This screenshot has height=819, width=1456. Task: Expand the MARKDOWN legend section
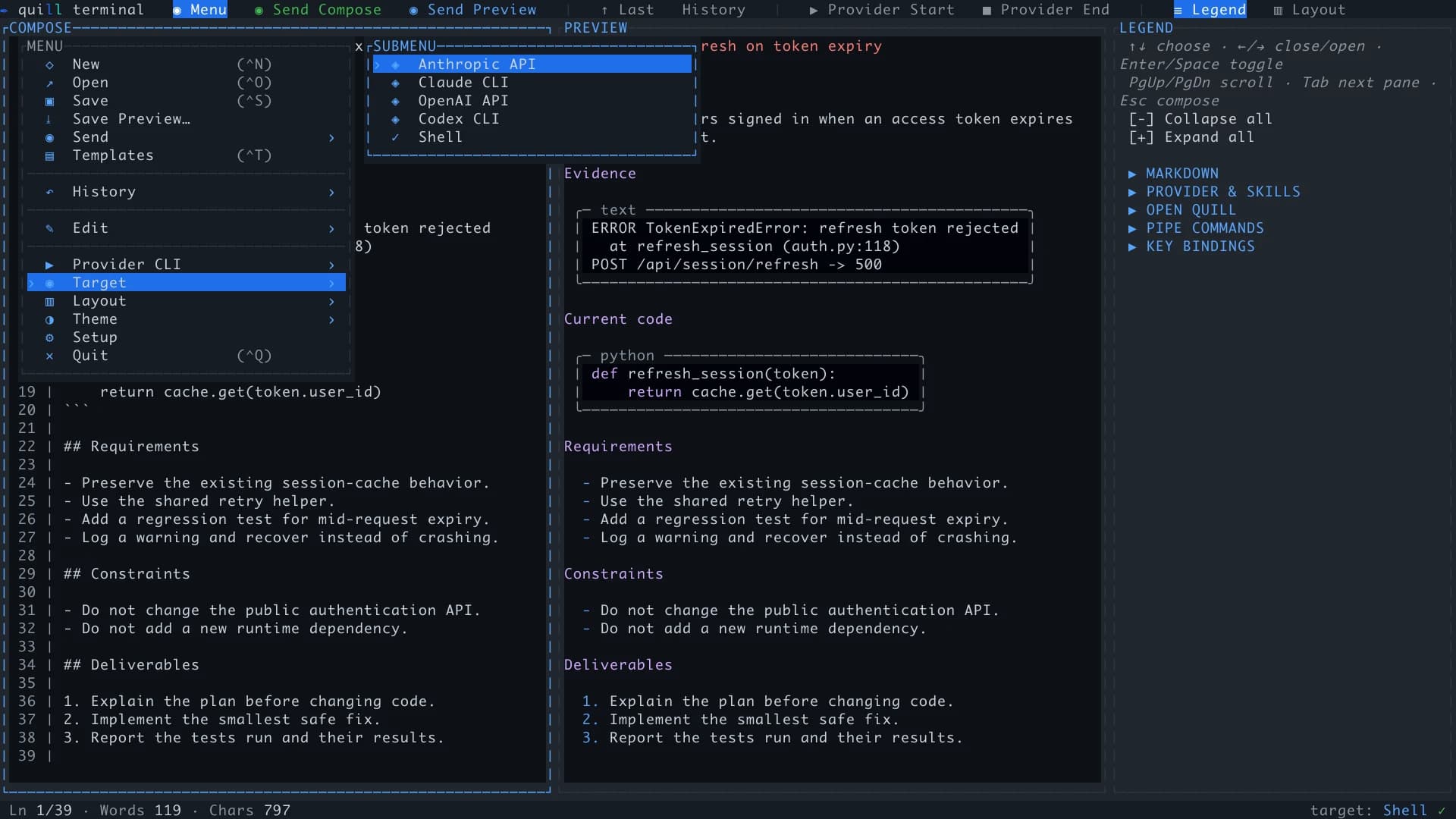click(1173, 174)
